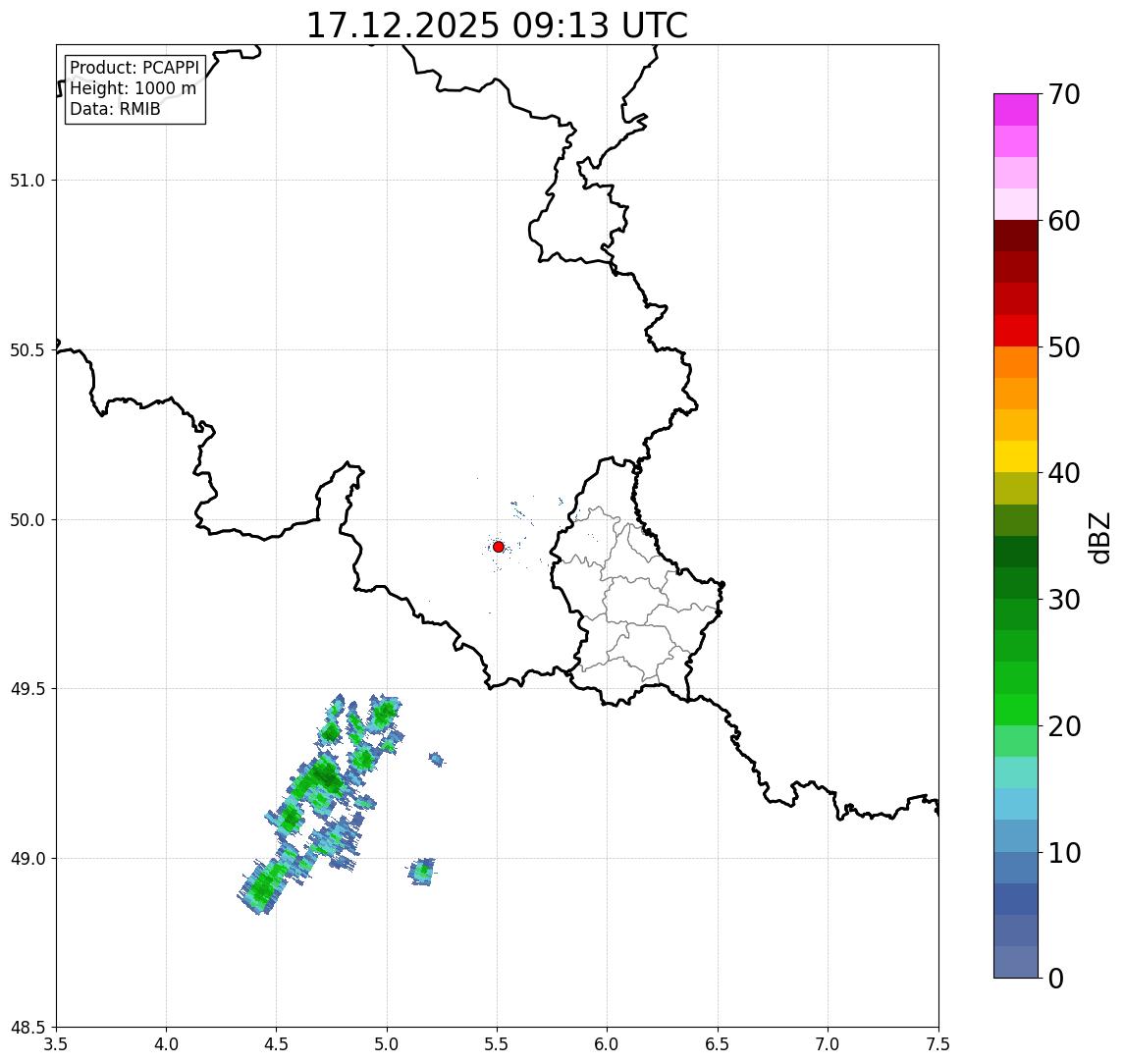1124x1064 pixels.
Task: Click the red radar site marker
Action: point(499,547)
